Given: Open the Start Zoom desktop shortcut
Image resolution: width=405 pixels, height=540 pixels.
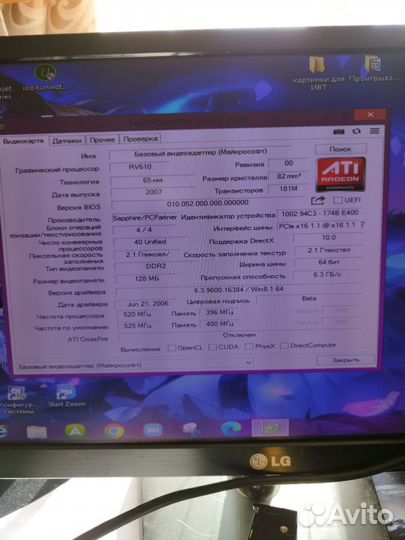Looking at the screenshot, I should tap(66, 396).
